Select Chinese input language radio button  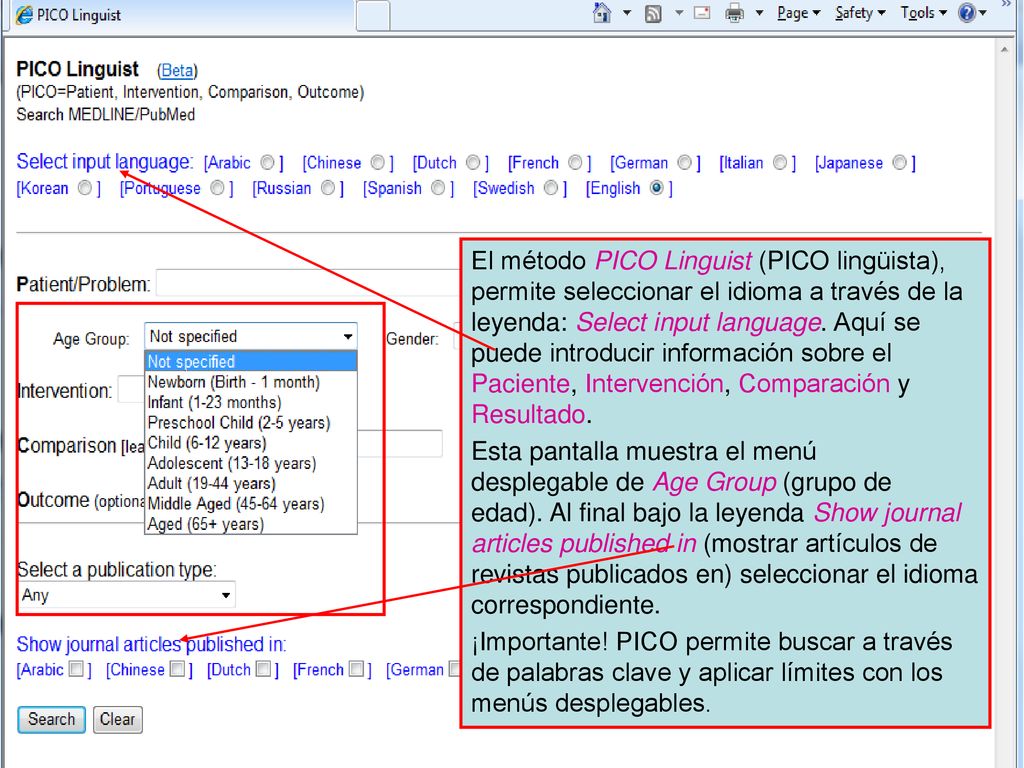click(x=377, y=162)
